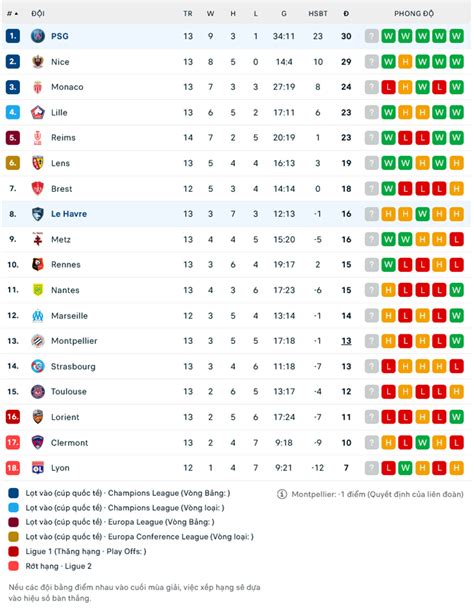
Task: Open the Le Havre team link
Action: pos(69,214)
